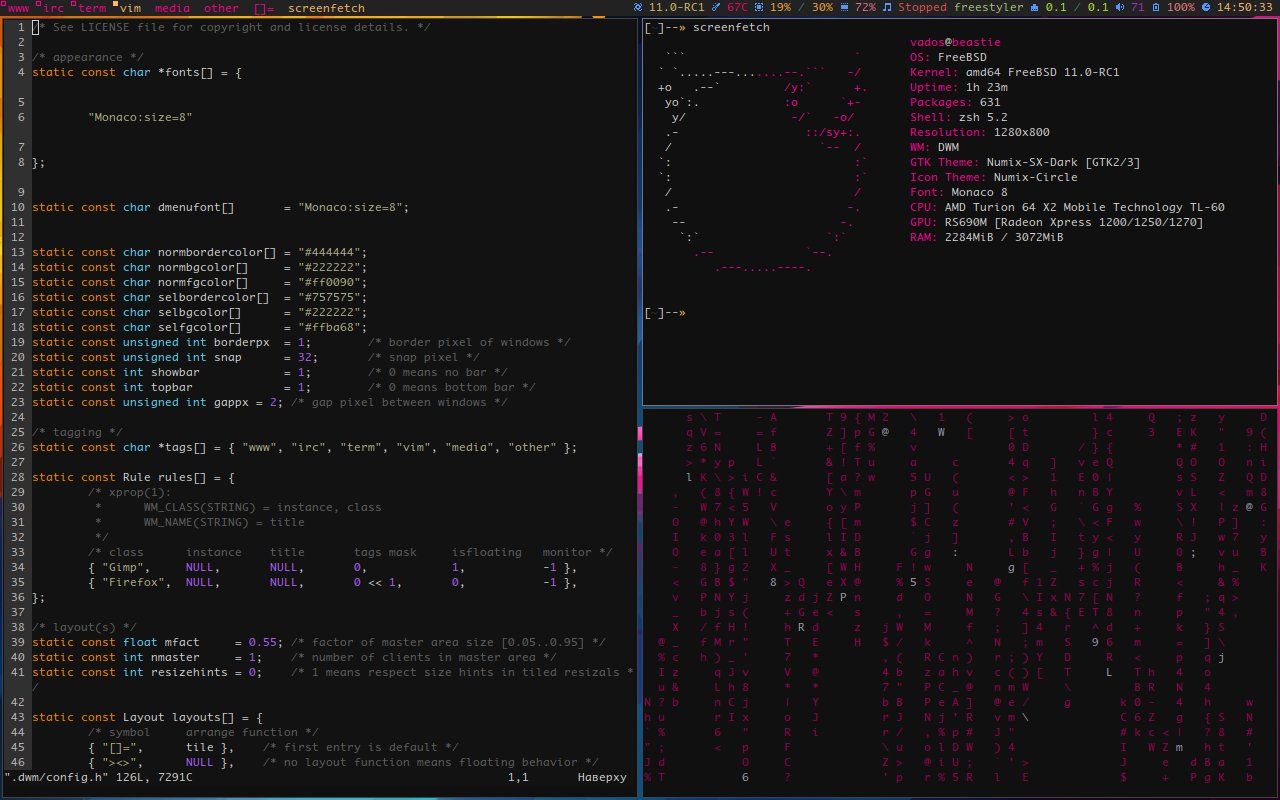Click the CPU AMD Turion line

(x=1067, y=207)
